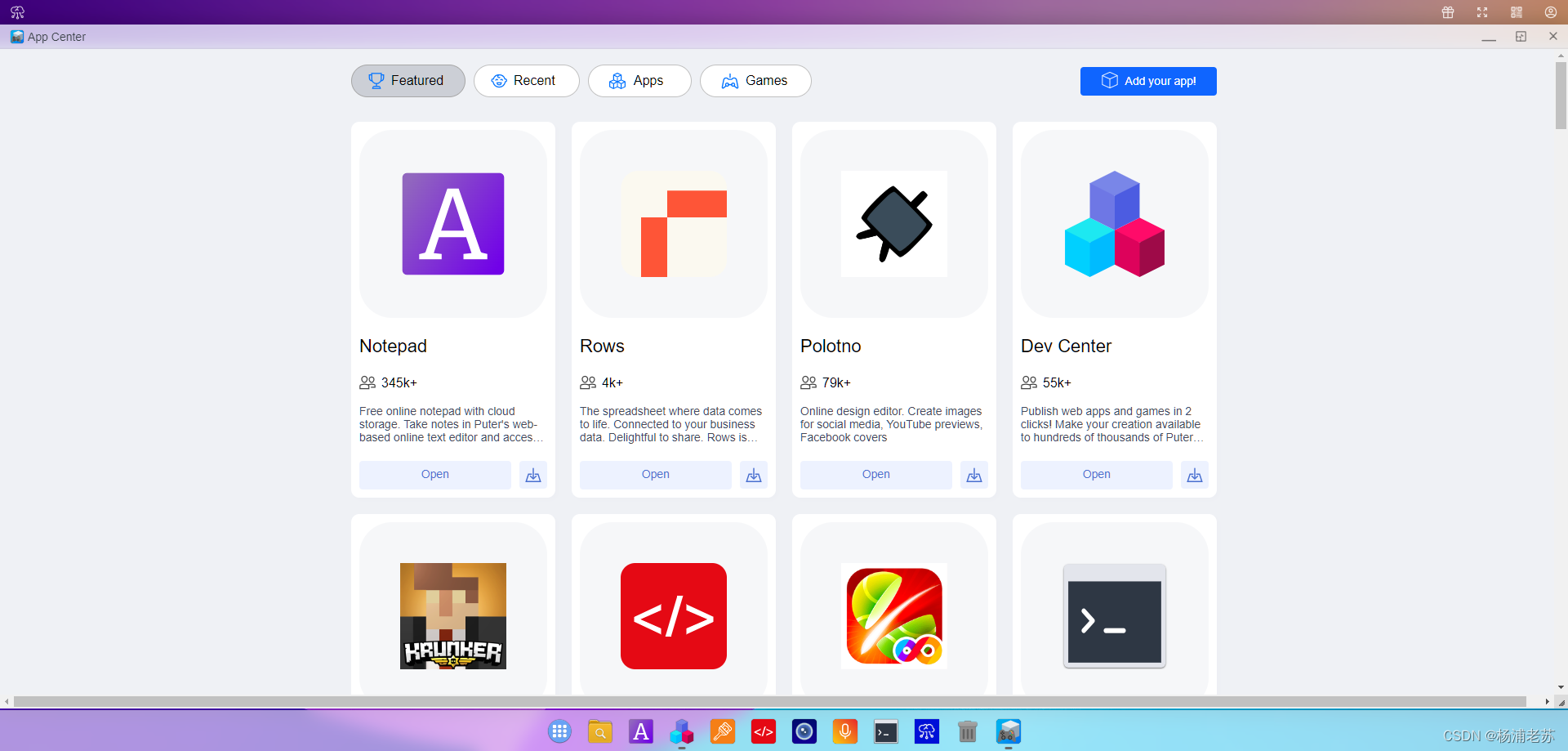The width and height of the screenshot is (1568, 751).
Task: Click the Rows card title
Action: [602, 346]
